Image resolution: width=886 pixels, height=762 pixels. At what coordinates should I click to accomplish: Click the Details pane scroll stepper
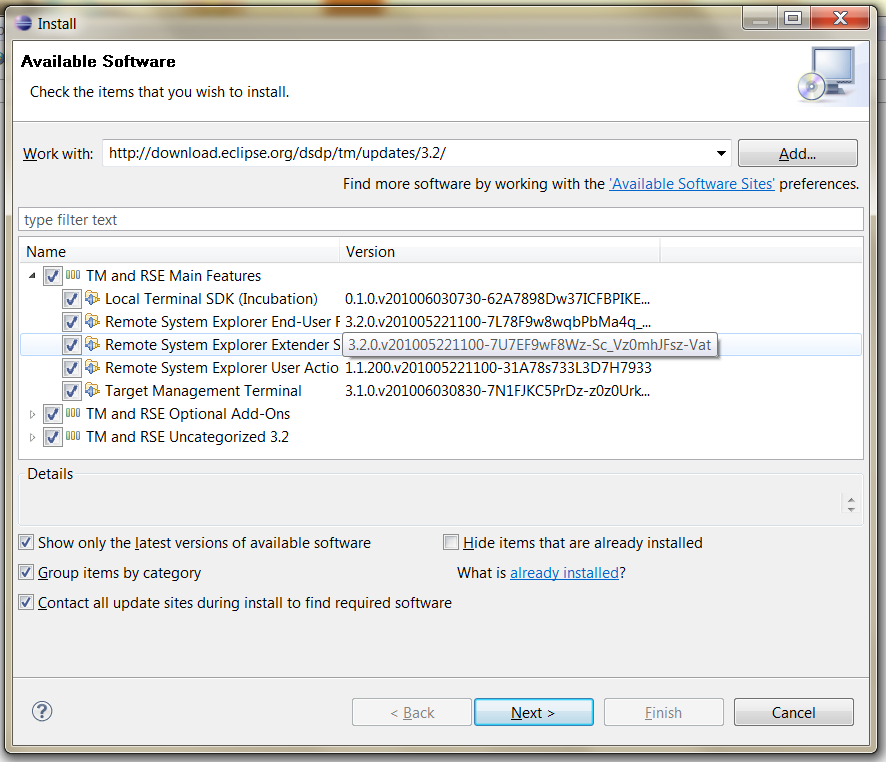[x=851, y=503]
